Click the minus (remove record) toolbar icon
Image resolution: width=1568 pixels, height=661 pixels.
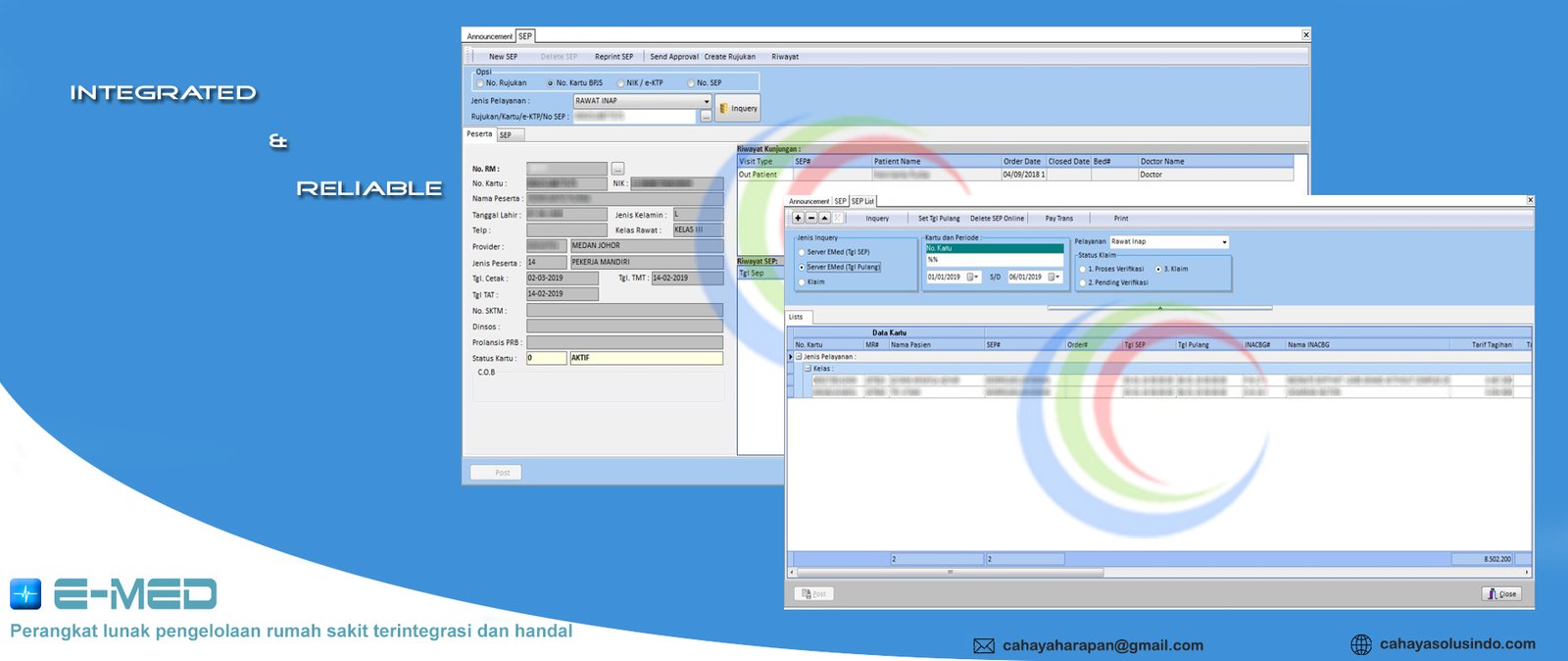click(x=811, y=218)
